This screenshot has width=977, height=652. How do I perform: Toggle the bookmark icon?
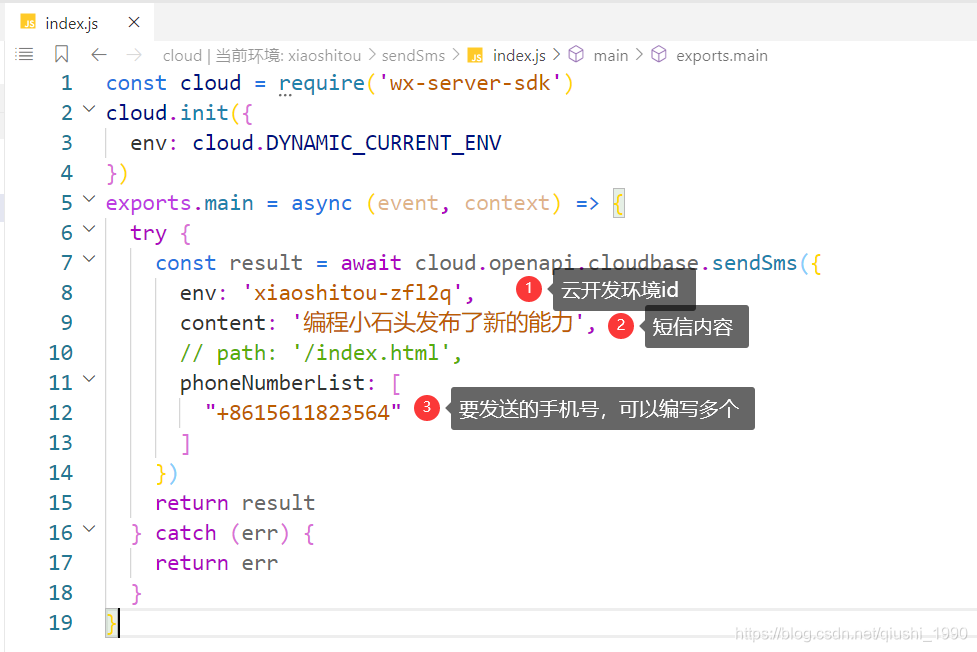(62, 54)
